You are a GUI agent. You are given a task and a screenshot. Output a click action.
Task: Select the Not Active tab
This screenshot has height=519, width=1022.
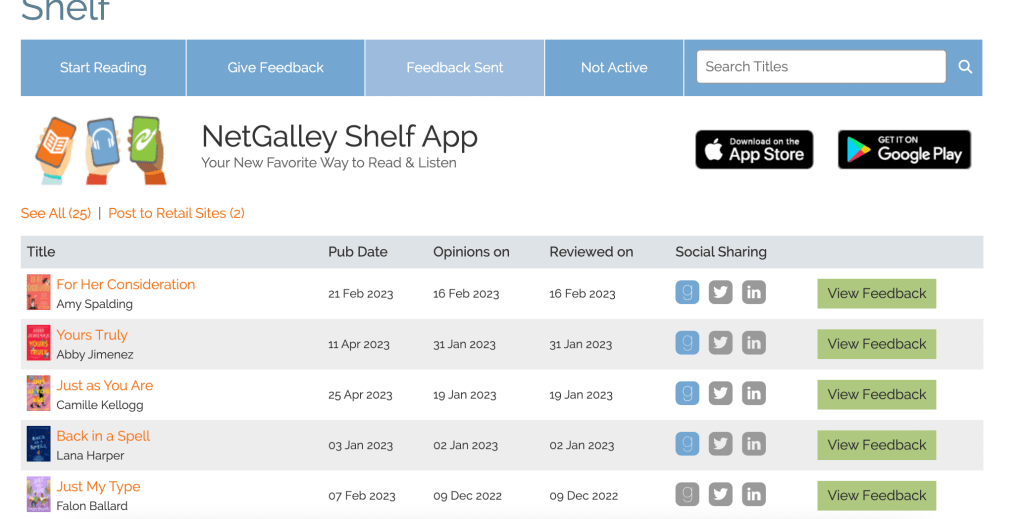614,68
